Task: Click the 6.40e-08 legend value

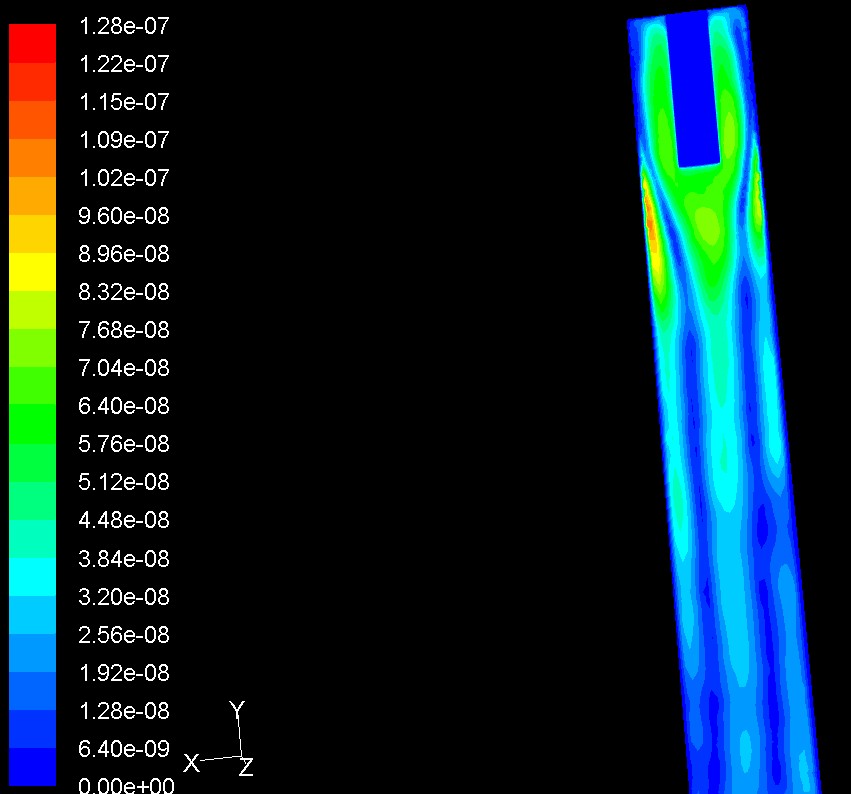Action: tap(124, 406)
